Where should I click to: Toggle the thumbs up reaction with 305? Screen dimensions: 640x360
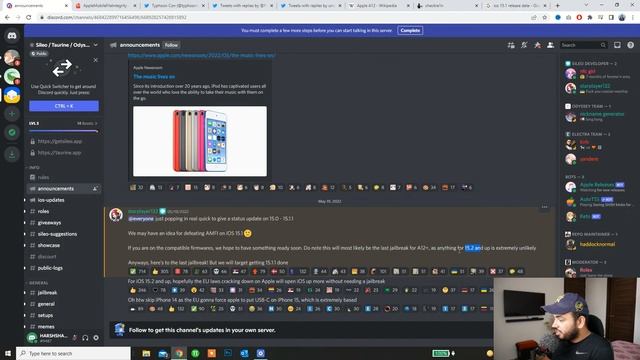point(160,271)
